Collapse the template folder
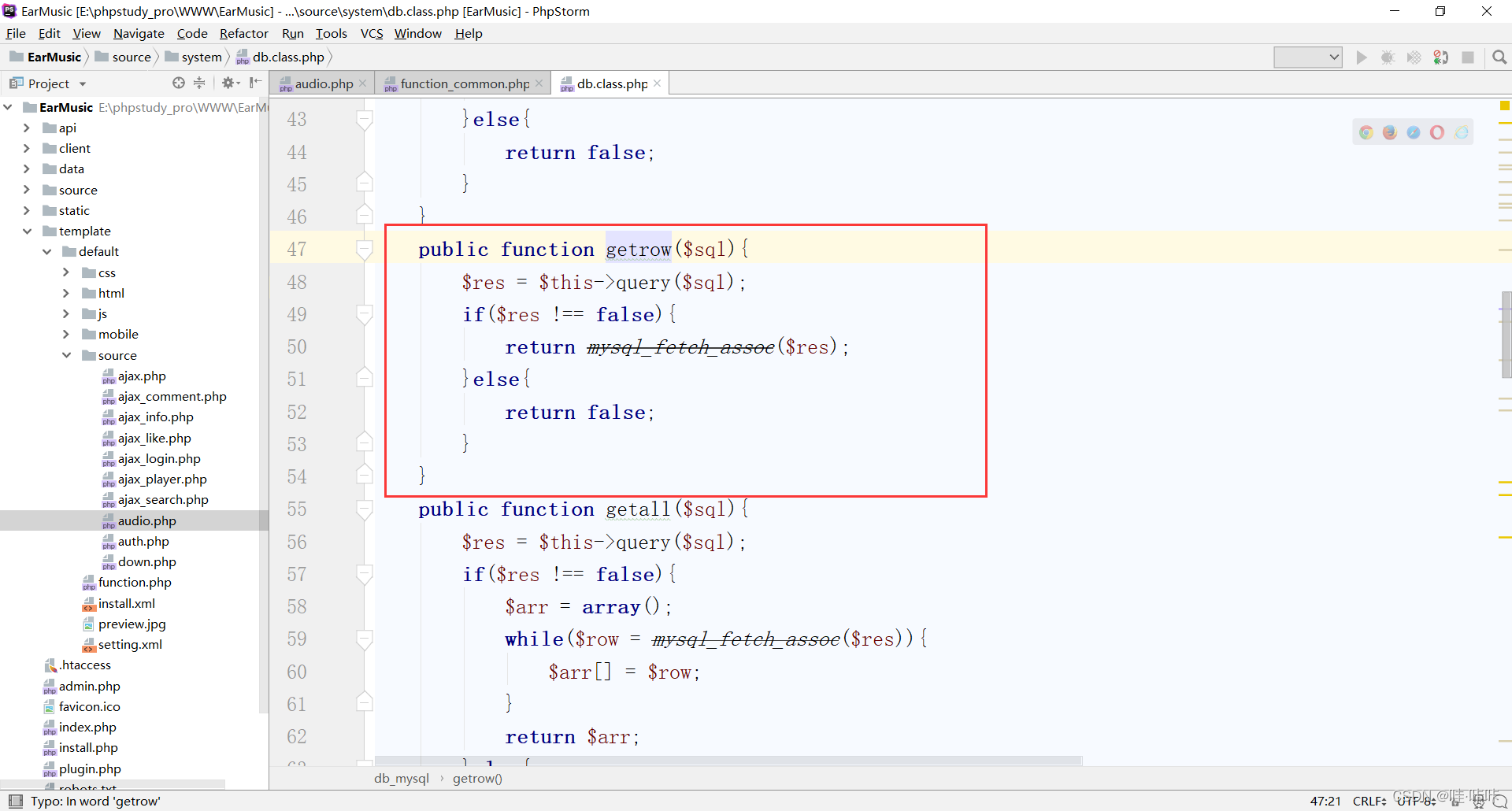Viewport: 1512px width, 811px height. (x=27, y=231)
